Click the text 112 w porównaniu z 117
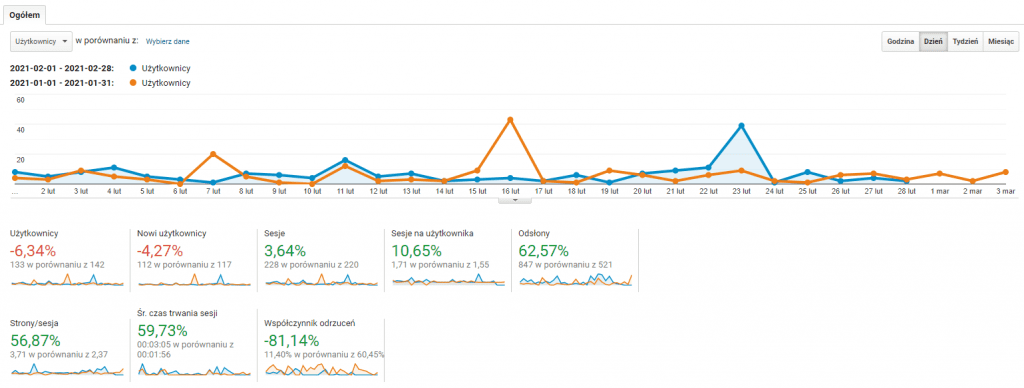This screenshot has height=388, width=1024. tap(183, 265)
